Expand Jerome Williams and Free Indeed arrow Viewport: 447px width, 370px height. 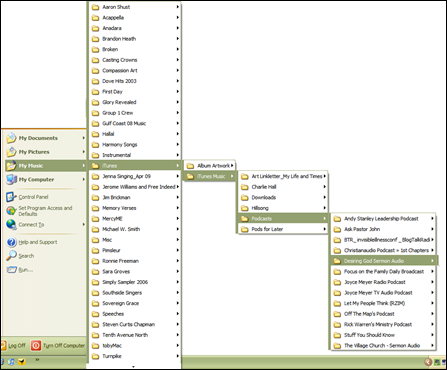point(178,187)
